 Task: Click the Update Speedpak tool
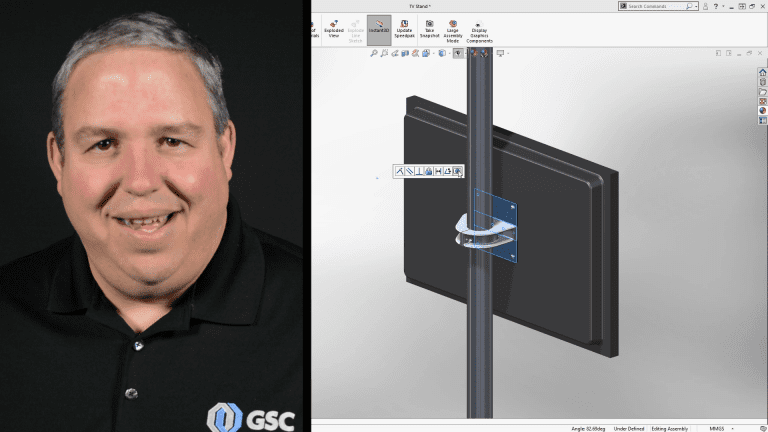pos(404,28)
